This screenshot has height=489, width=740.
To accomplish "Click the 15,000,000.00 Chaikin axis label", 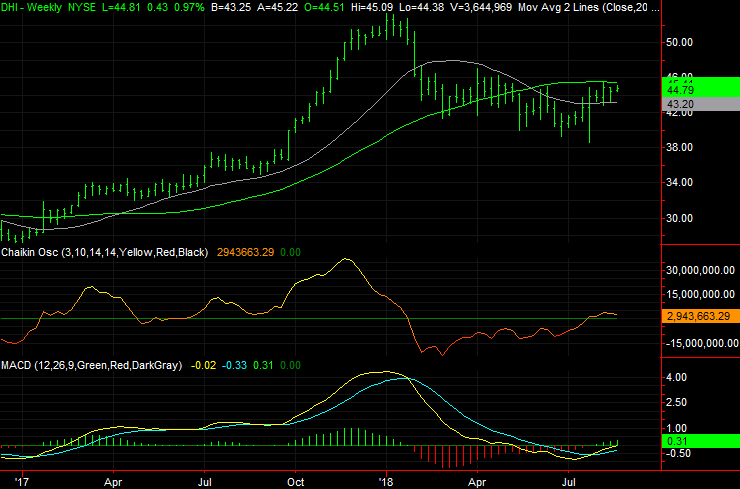I will [x=700, y=295].
